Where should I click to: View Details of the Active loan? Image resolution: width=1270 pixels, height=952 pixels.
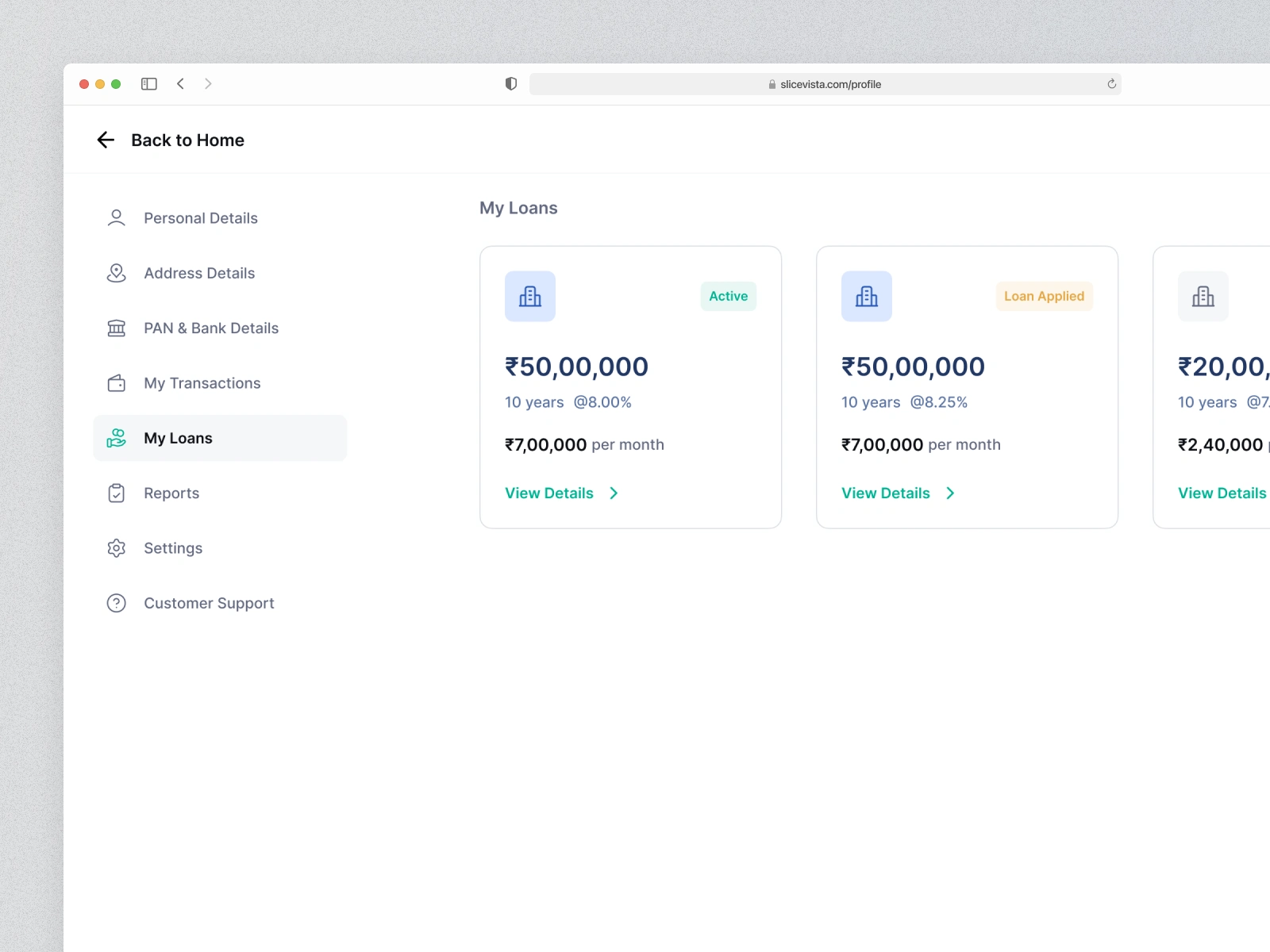tap(549, 493)
